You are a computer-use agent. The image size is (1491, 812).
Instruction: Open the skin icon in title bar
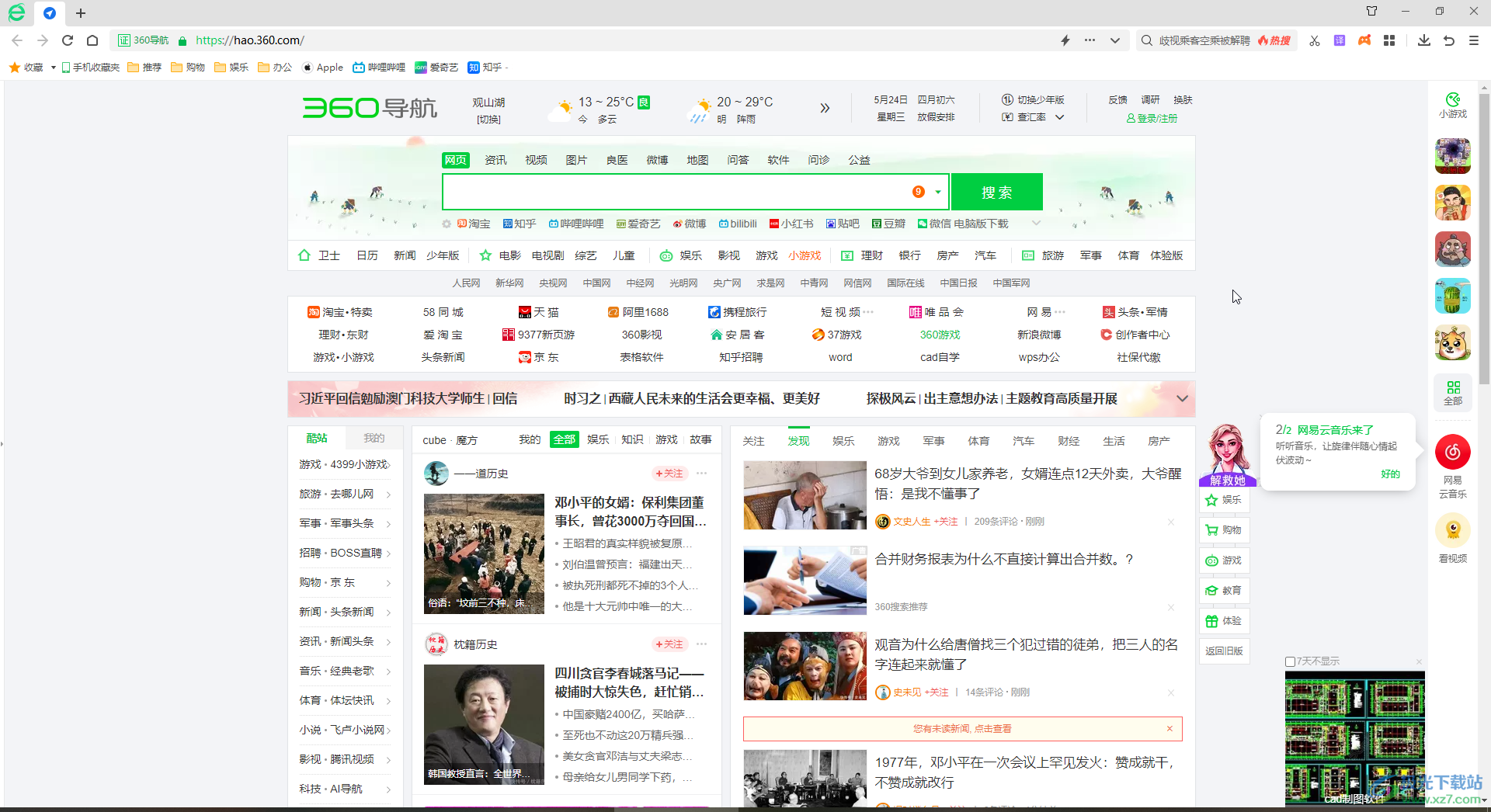pos(1372,11)
